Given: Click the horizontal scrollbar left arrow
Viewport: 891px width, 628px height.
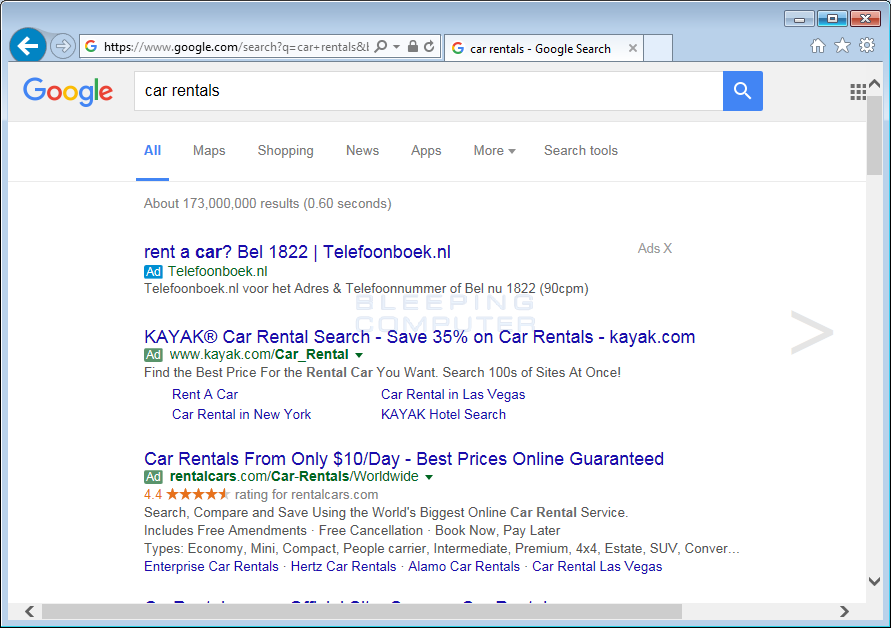Looking at the screenshot, I should pyautogui.click(x=30, y=612).
